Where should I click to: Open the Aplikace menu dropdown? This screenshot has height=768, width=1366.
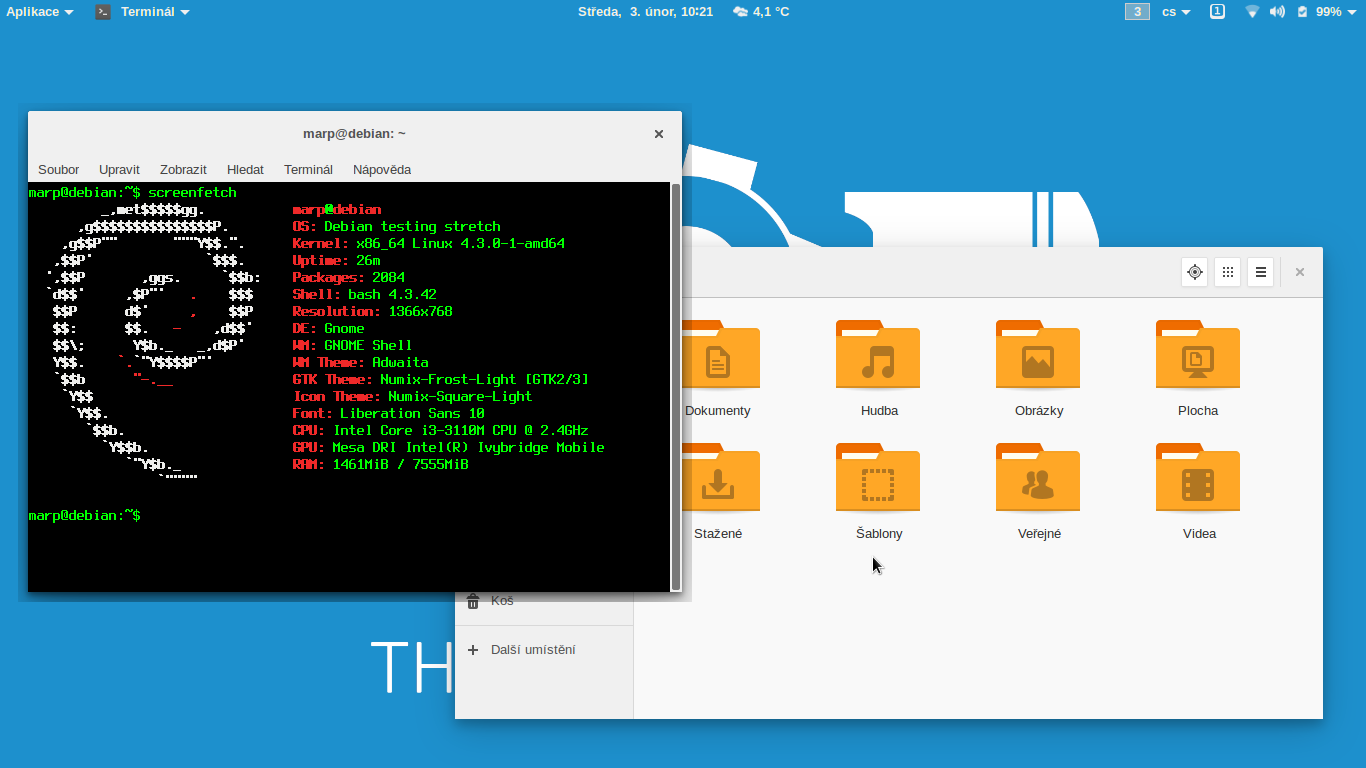(x=40, y=12)
